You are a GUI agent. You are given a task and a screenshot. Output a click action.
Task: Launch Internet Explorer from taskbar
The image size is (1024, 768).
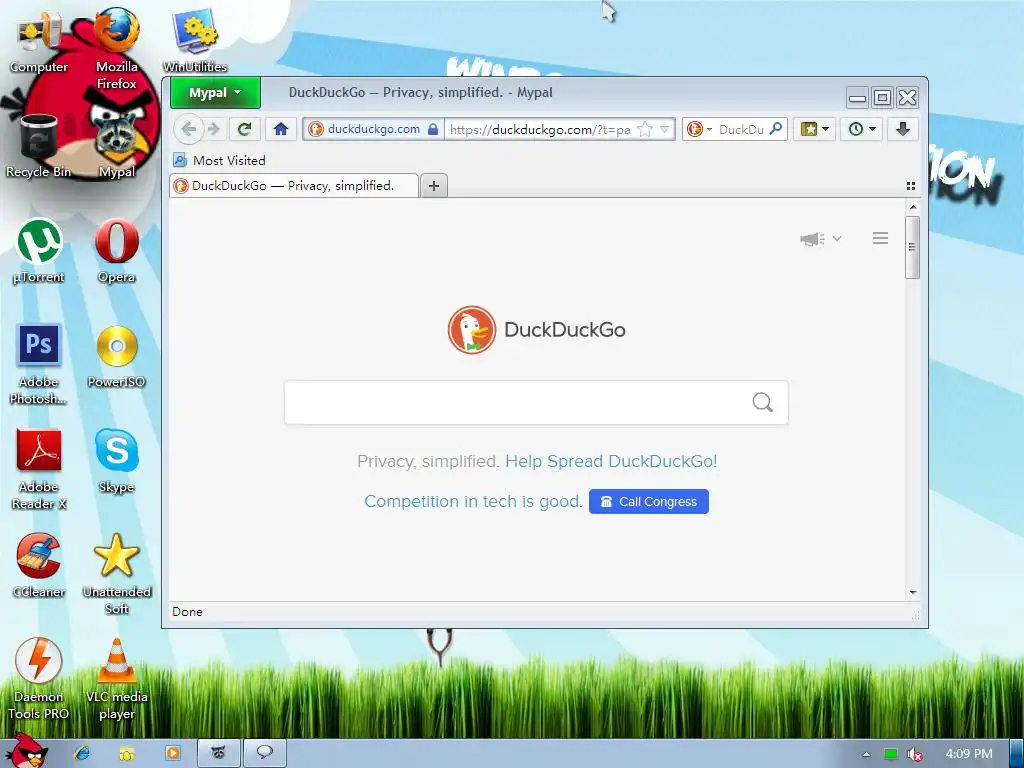pyautogui.click(x=82, y=754)
